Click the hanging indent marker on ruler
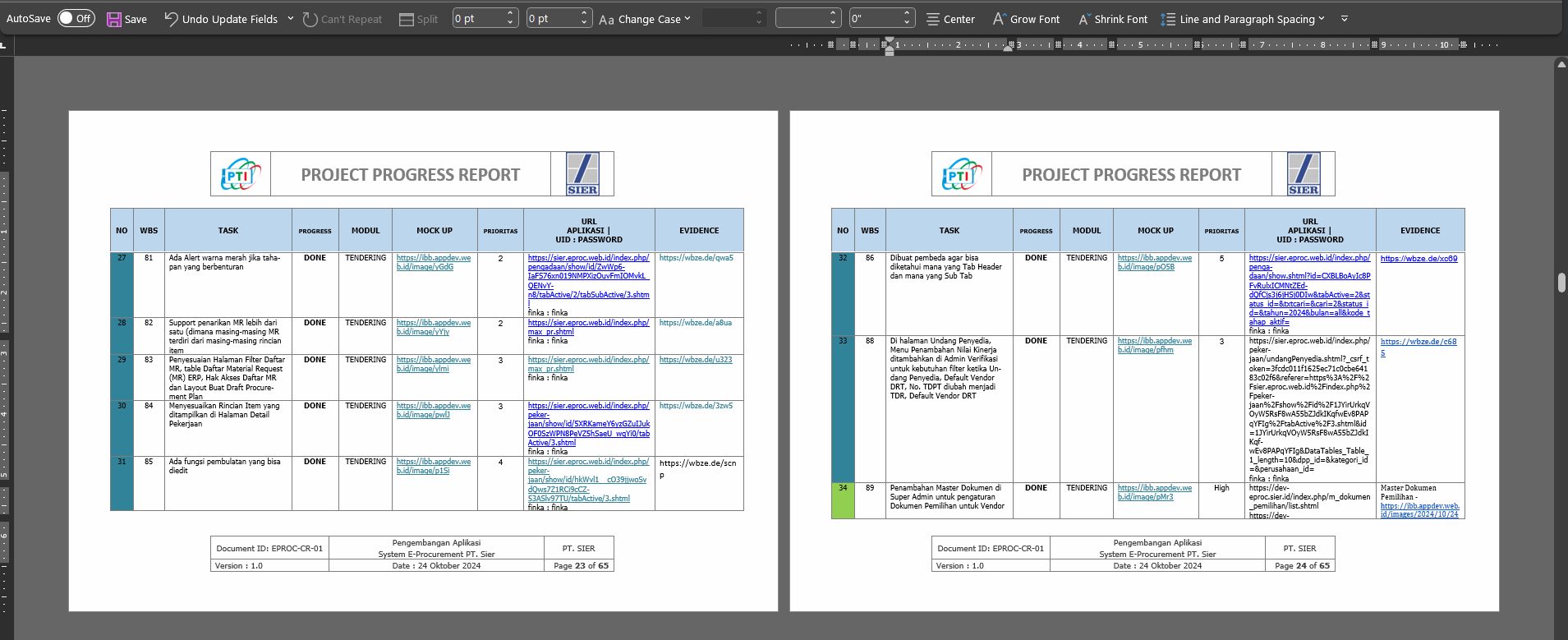The width and height of the screenshot is (1568, 640). [x=889, y=48]
